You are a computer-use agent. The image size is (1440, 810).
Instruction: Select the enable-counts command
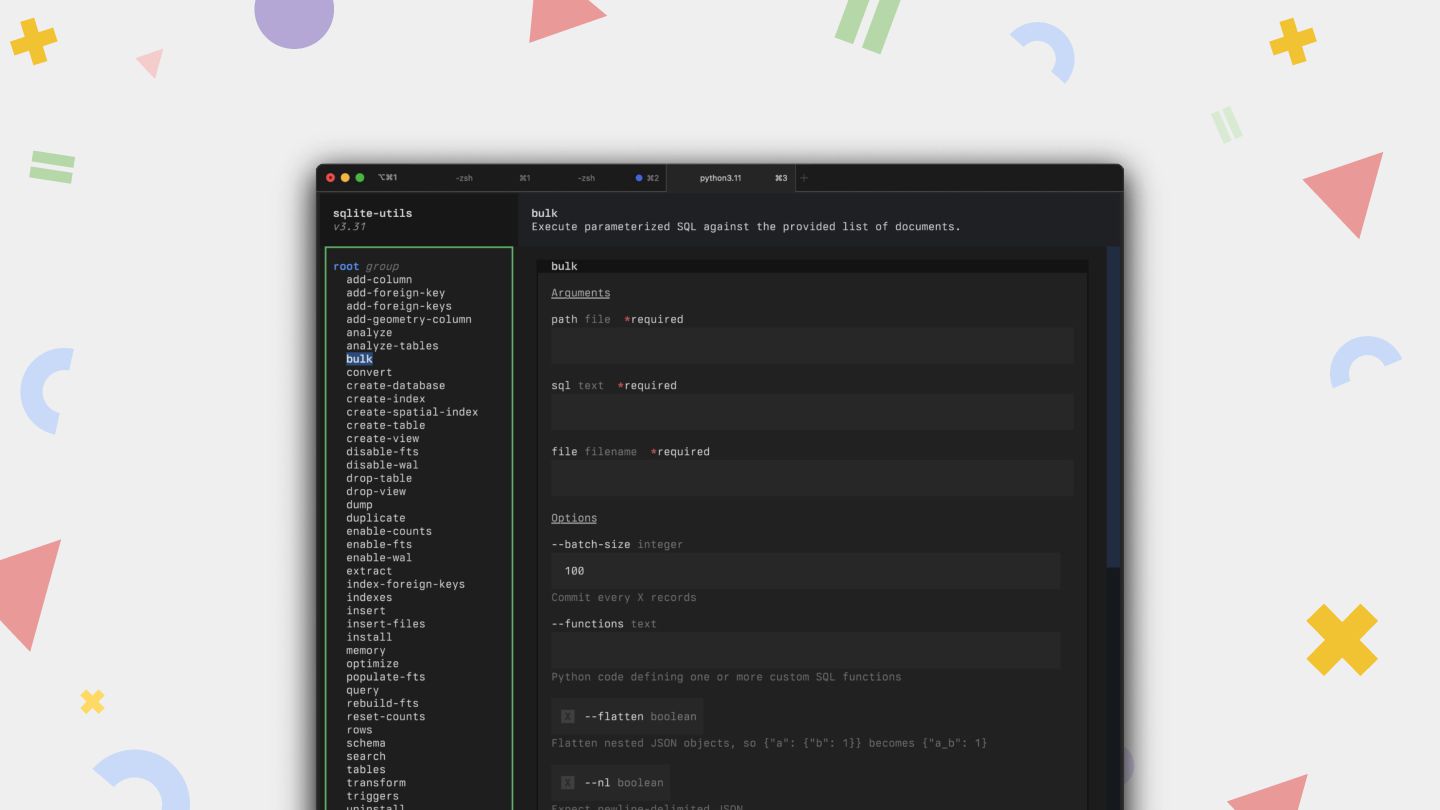(x=389, y=531)
